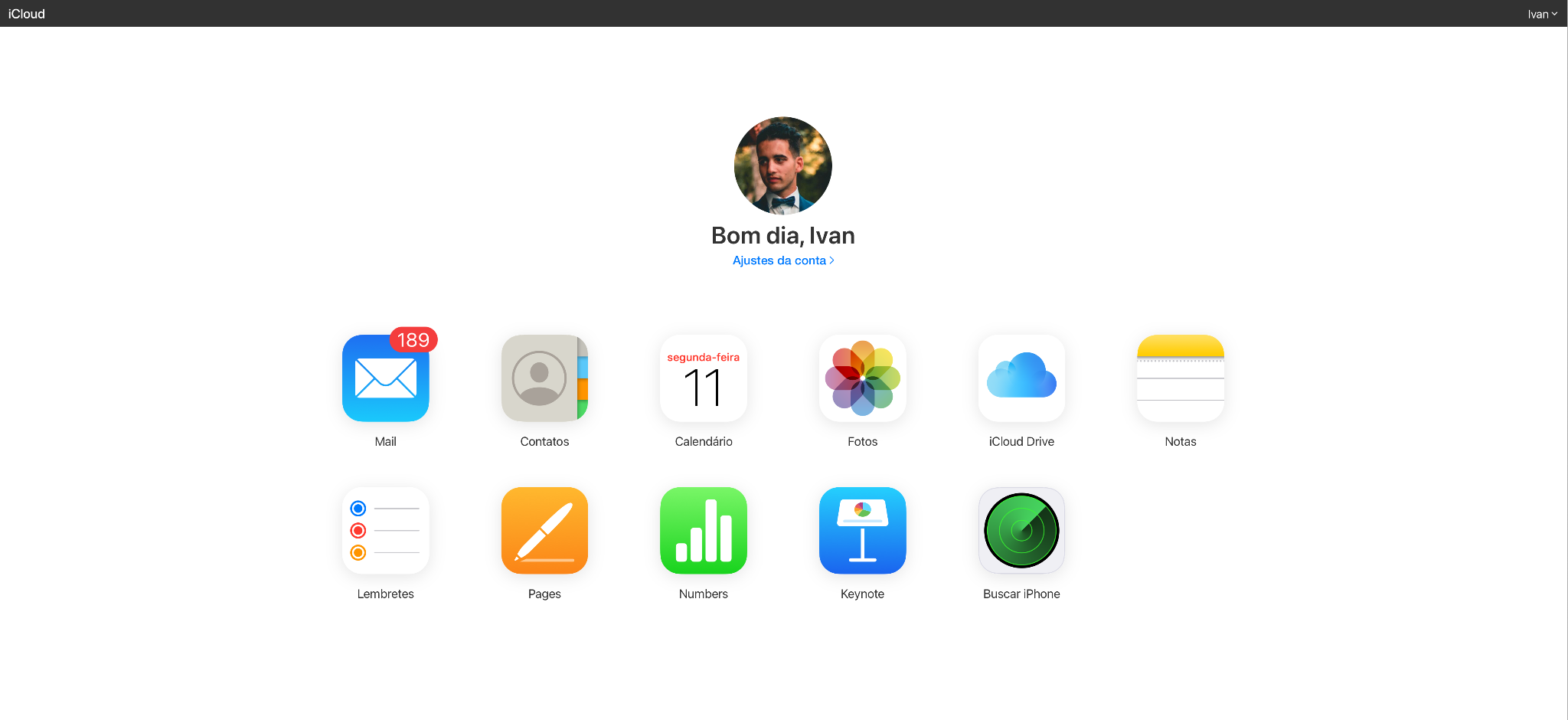Click the Lembretes label text
Viewport: 1568px width, 720px height.
coord(386,594)
